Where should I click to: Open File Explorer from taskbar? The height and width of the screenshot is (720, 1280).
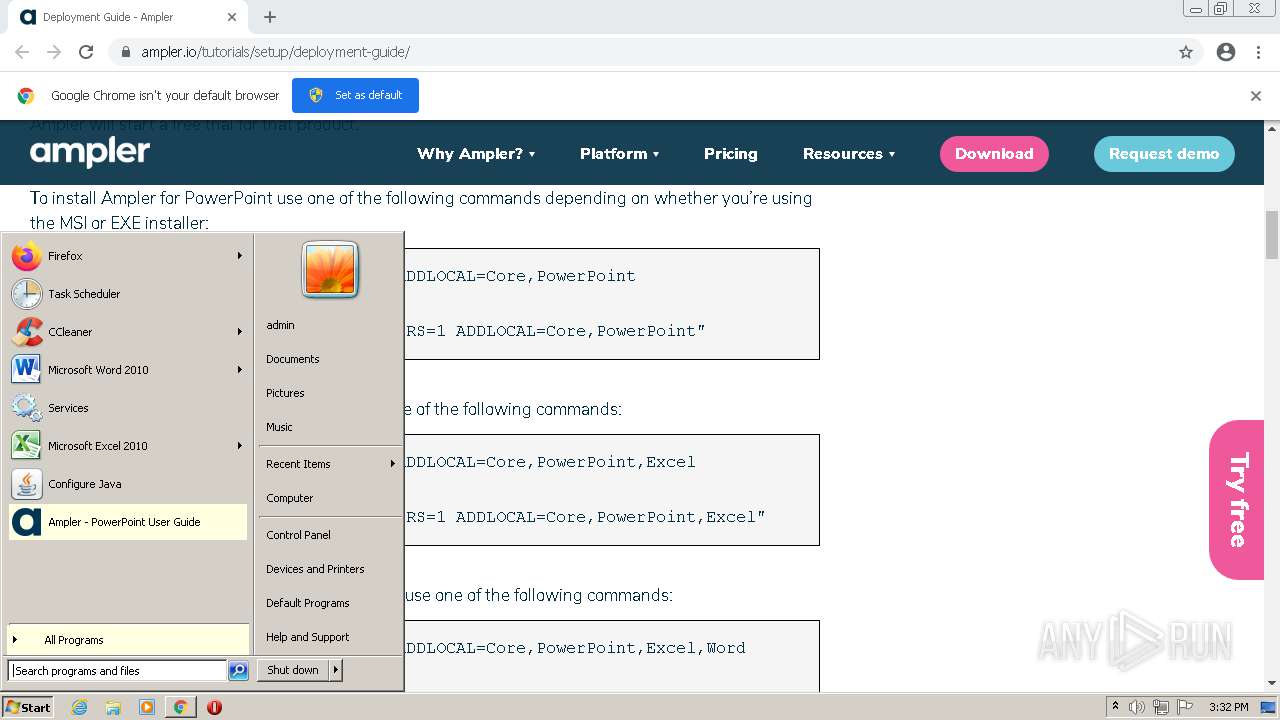113,707
